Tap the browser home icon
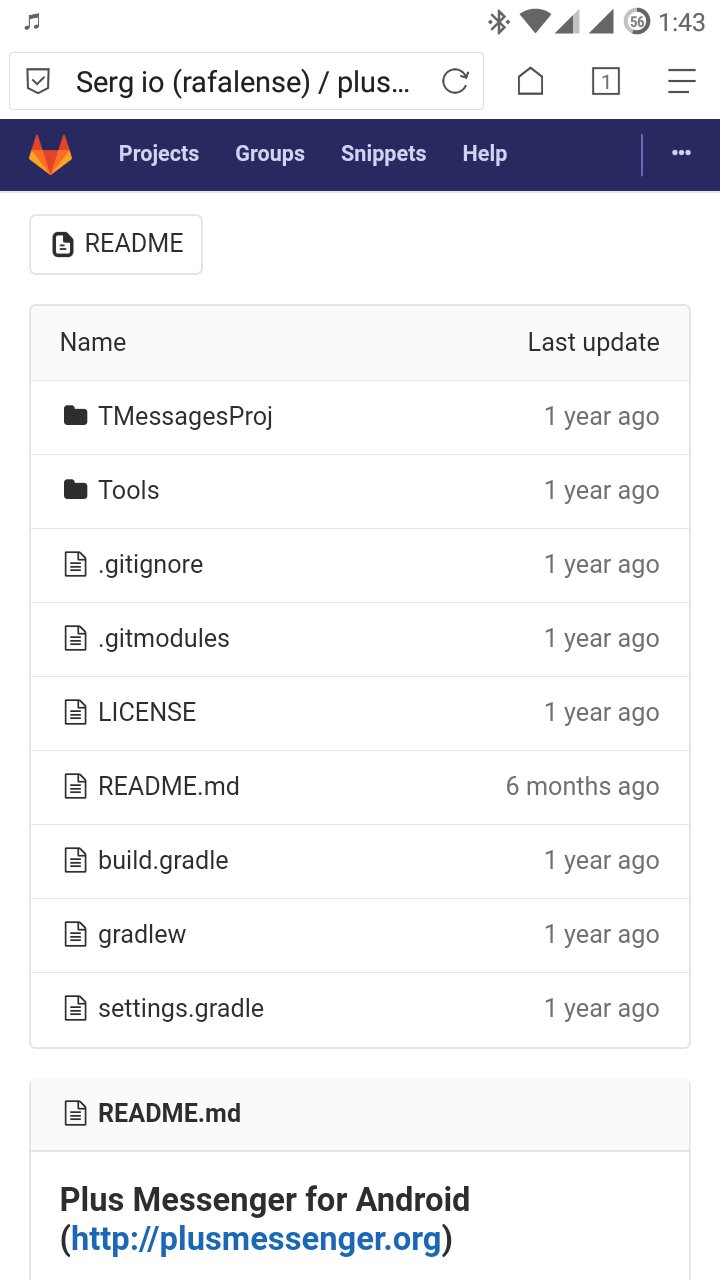 coord(530,81)
